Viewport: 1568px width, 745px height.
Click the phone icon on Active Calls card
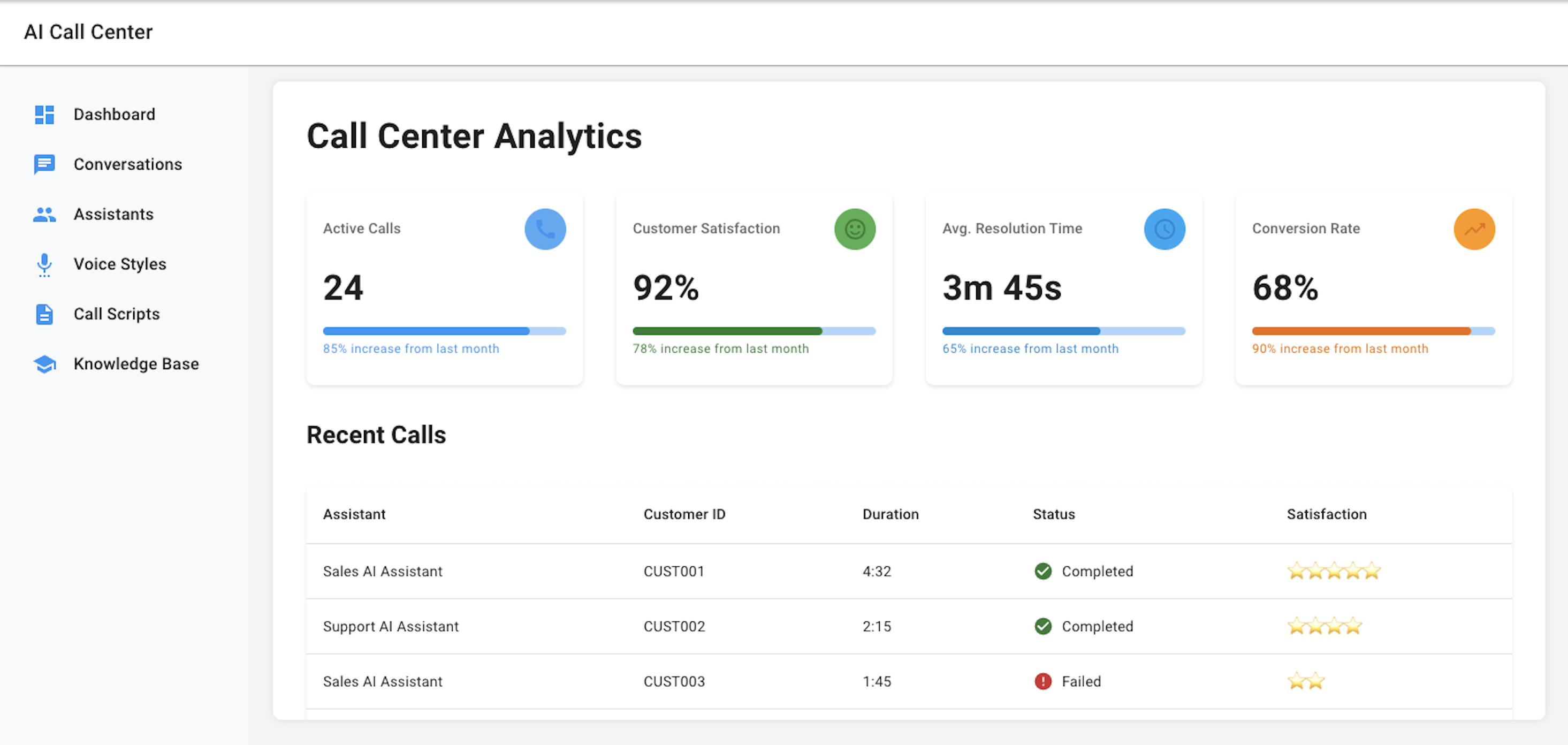(x=545, y=229)
